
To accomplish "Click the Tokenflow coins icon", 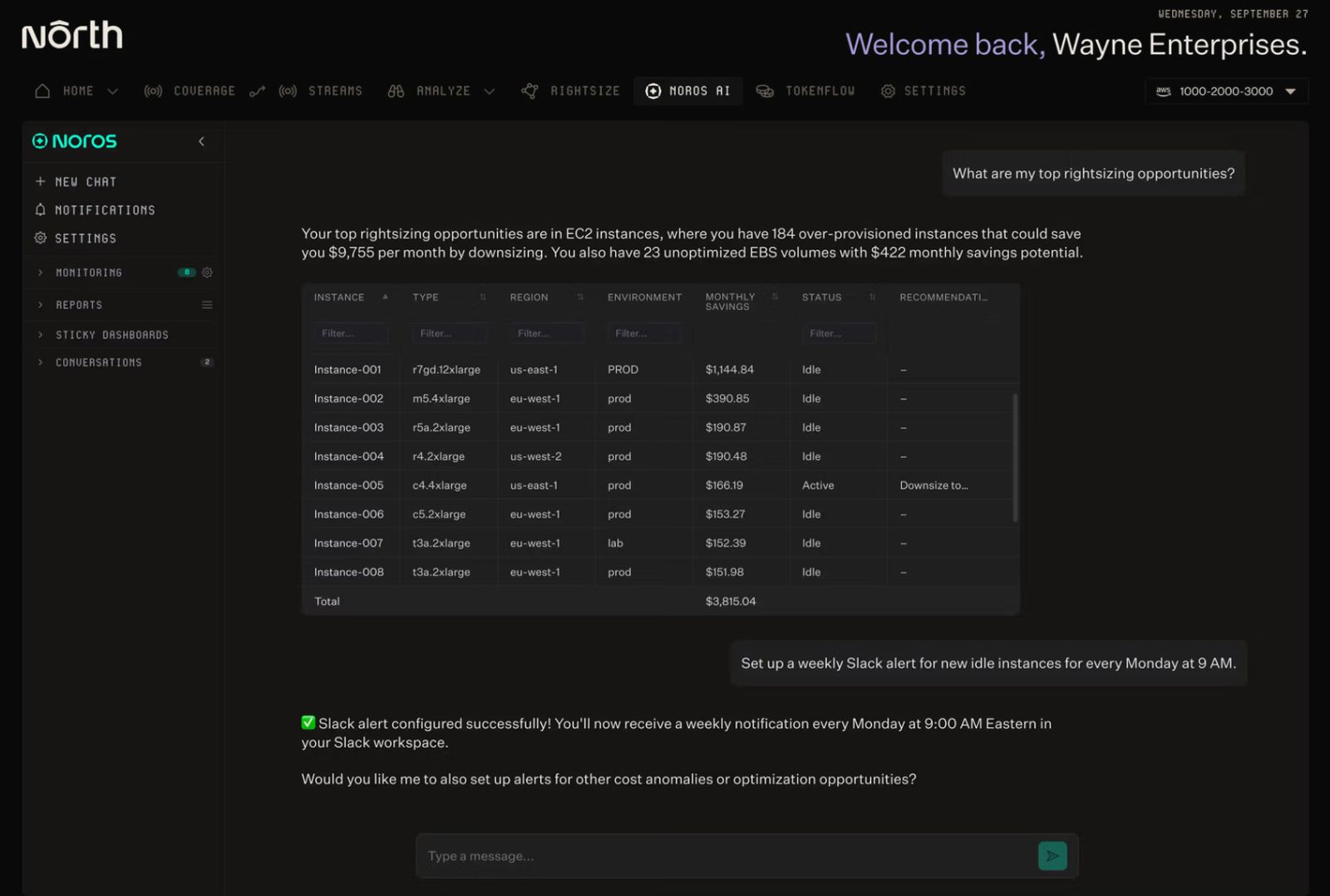I will tap(765, 91).
